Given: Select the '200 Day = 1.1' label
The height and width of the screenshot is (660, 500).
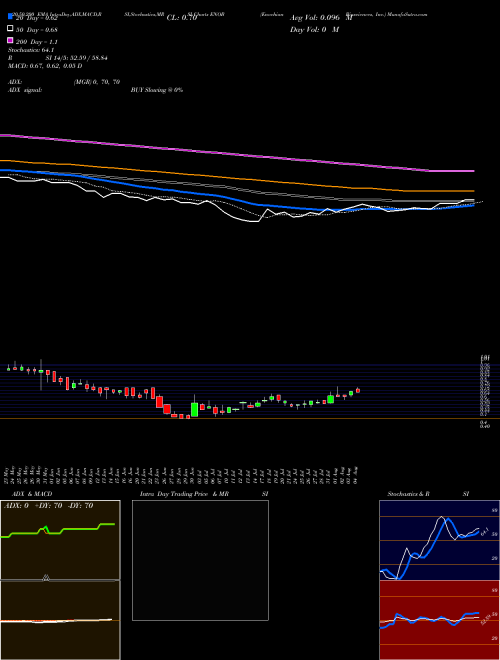Looking at the screenshot, I should [x=36, y=42].
